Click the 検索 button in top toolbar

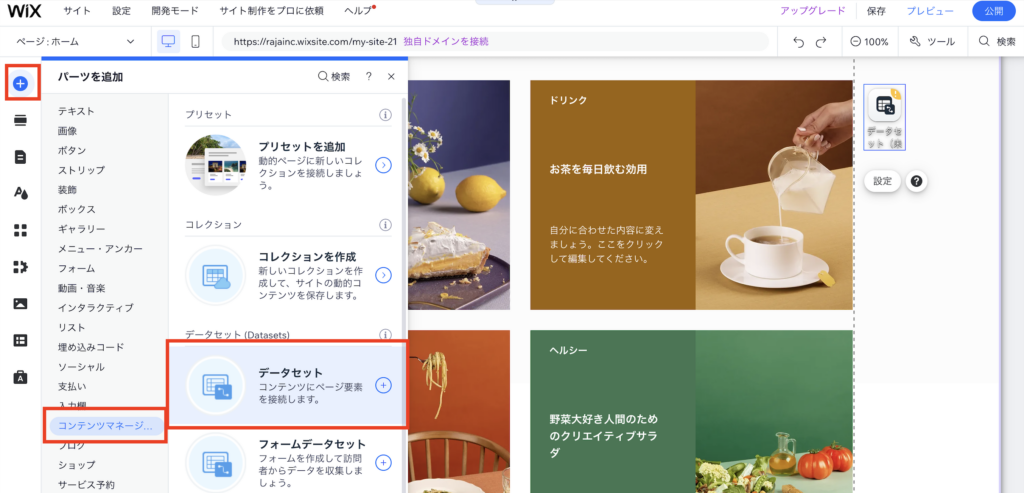tap(997, 42)
